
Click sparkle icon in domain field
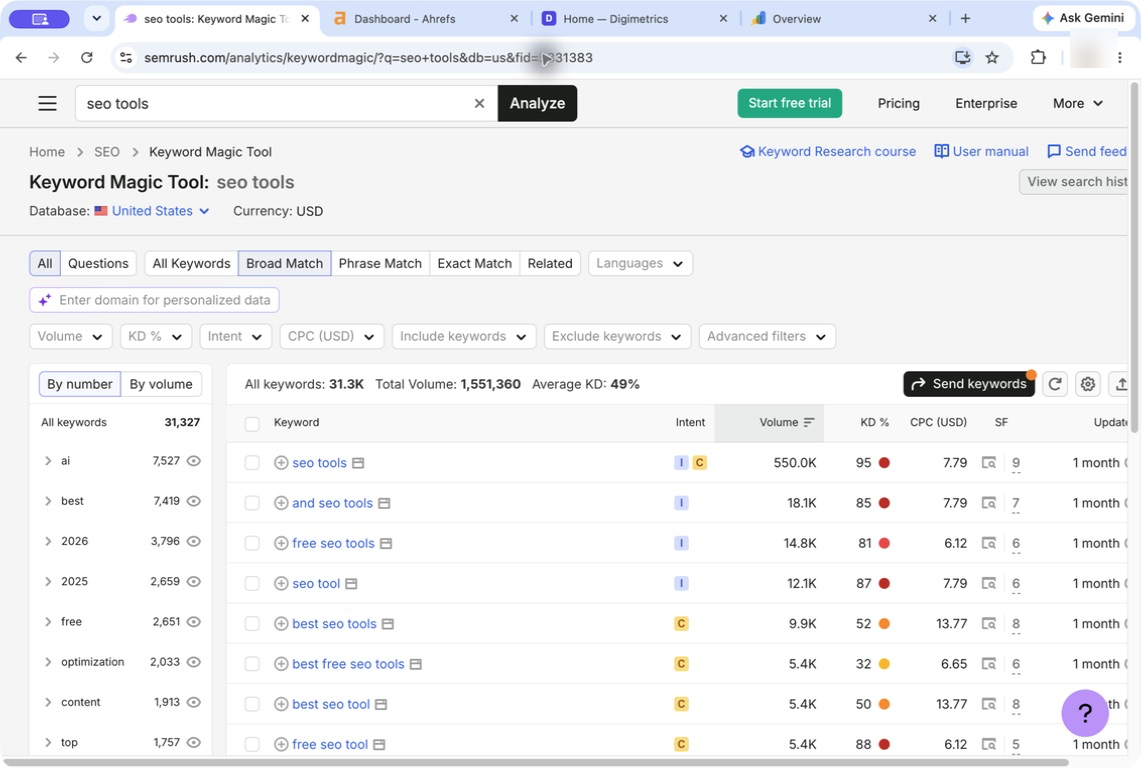point(45,300)
